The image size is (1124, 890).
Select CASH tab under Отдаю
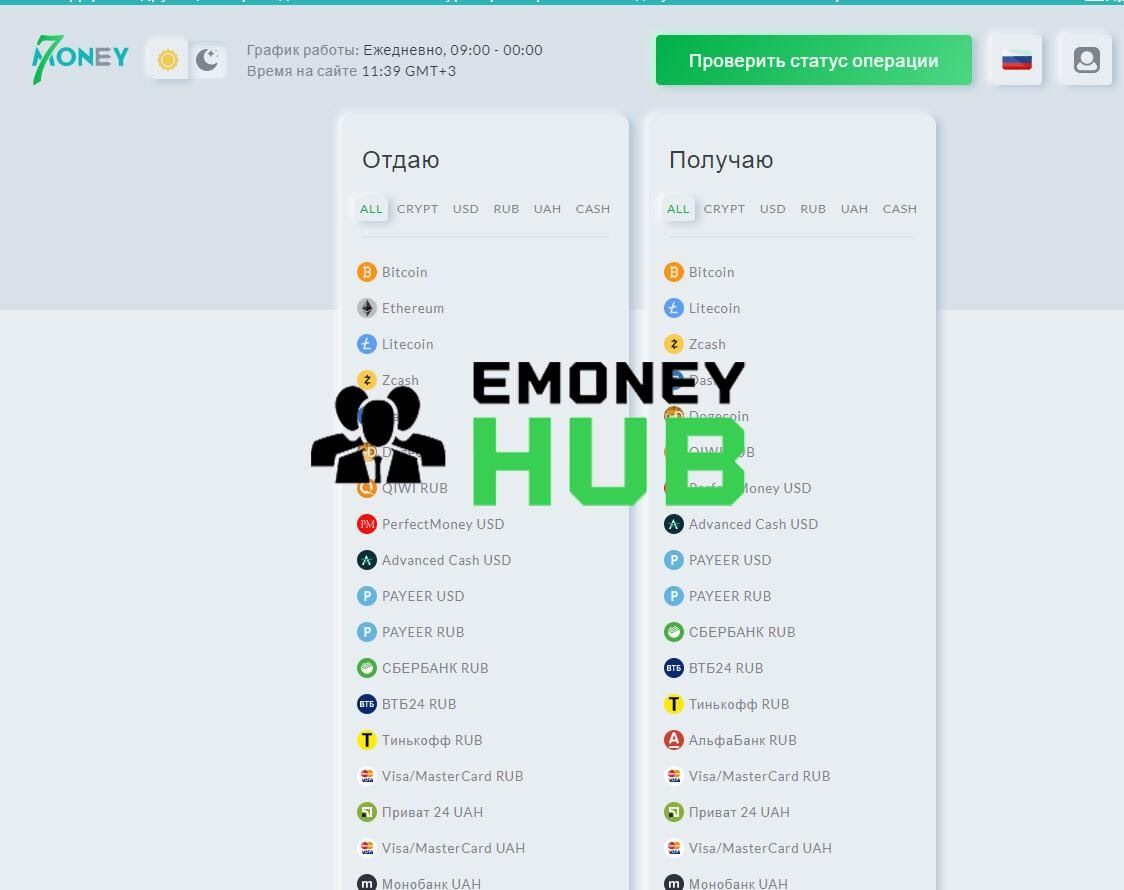(593, 209)
